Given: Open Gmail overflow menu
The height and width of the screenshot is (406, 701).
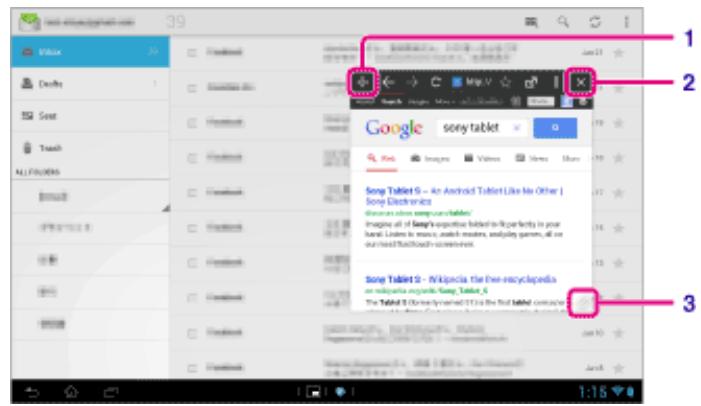Looking at the screenshot, I should click(x=626, y=22).
